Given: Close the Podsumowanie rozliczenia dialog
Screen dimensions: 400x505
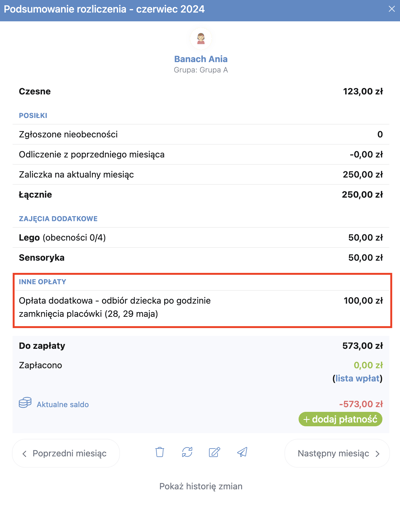Looking at the screenshot, I should [x=392, y=9].
